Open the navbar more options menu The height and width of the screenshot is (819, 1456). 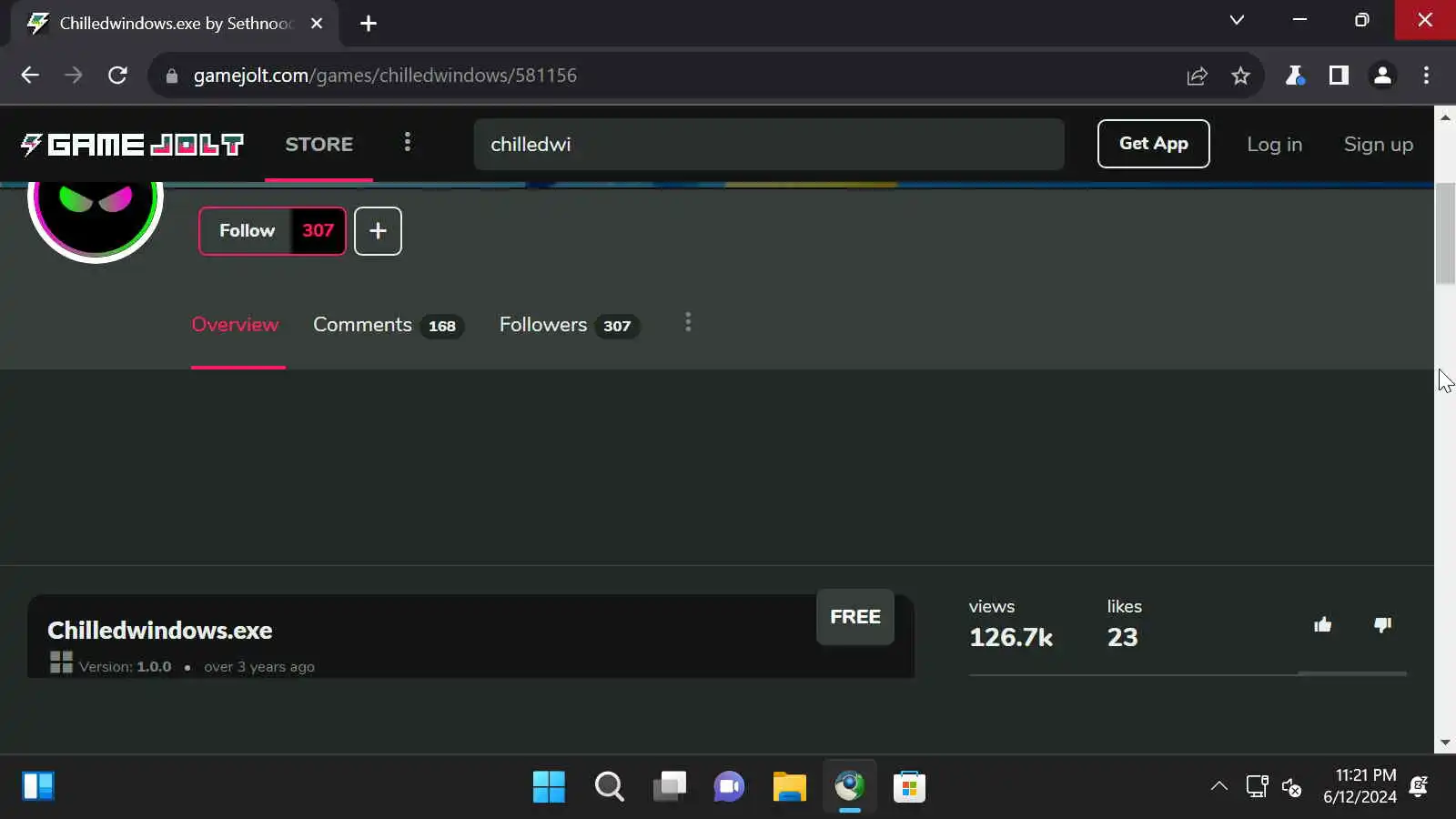407,142
